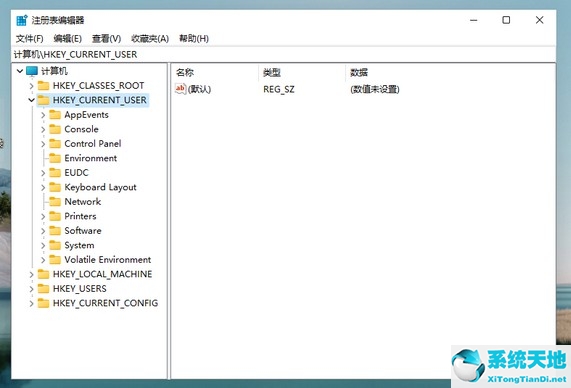The width and height of the screenshot is (571, 388).
Task: Click the AppEvents folder icon
Action: click(55, 115)
